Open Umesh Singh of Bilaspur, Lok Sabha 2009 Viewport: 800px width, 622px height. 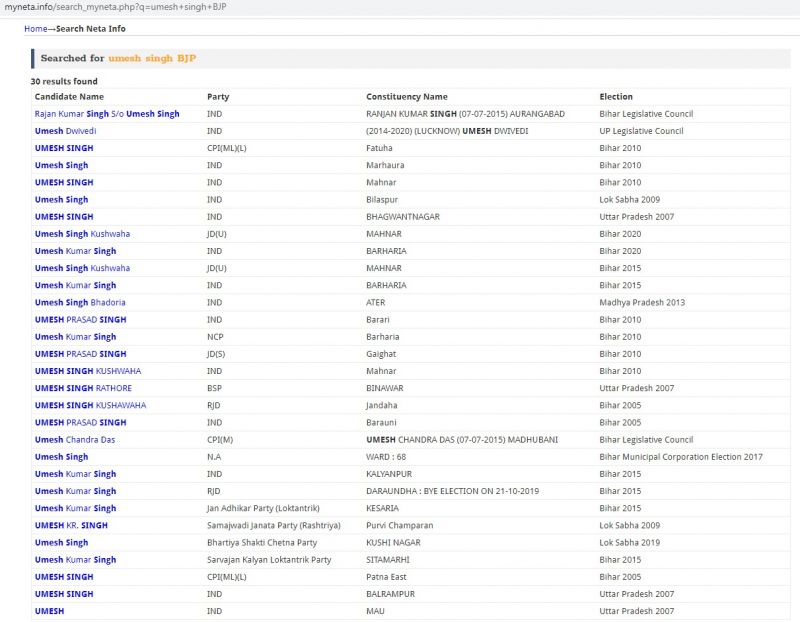click(x=61, y=200)
